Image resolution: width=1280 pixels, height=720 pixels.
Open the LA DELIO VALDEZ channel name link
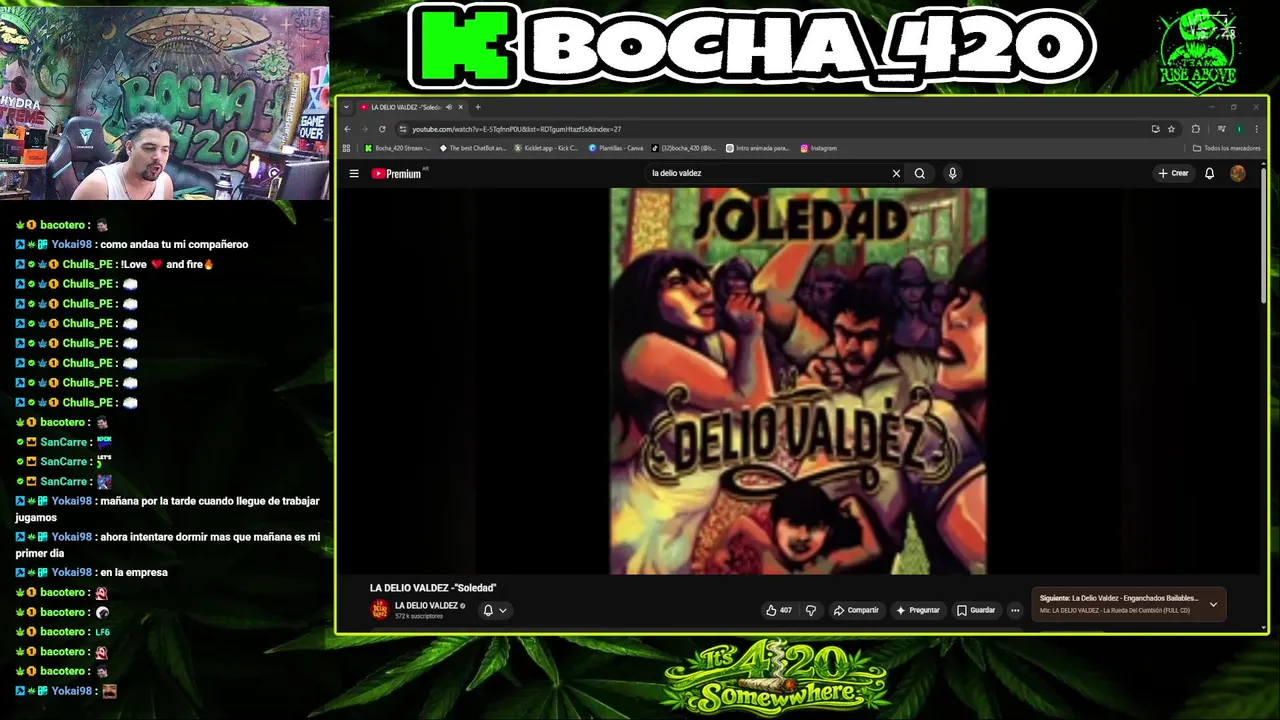coord(426,605)
